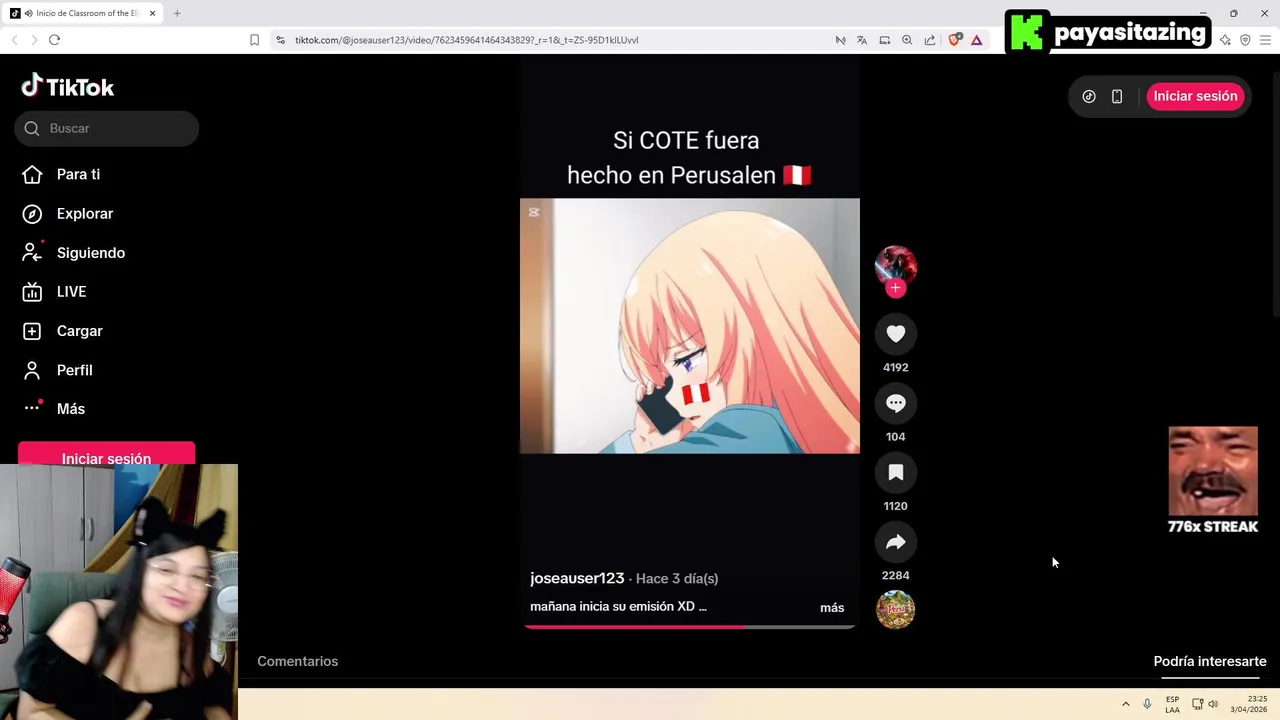Open the Para ti feed
The image size is (1280, 720).
pos(61,174)
